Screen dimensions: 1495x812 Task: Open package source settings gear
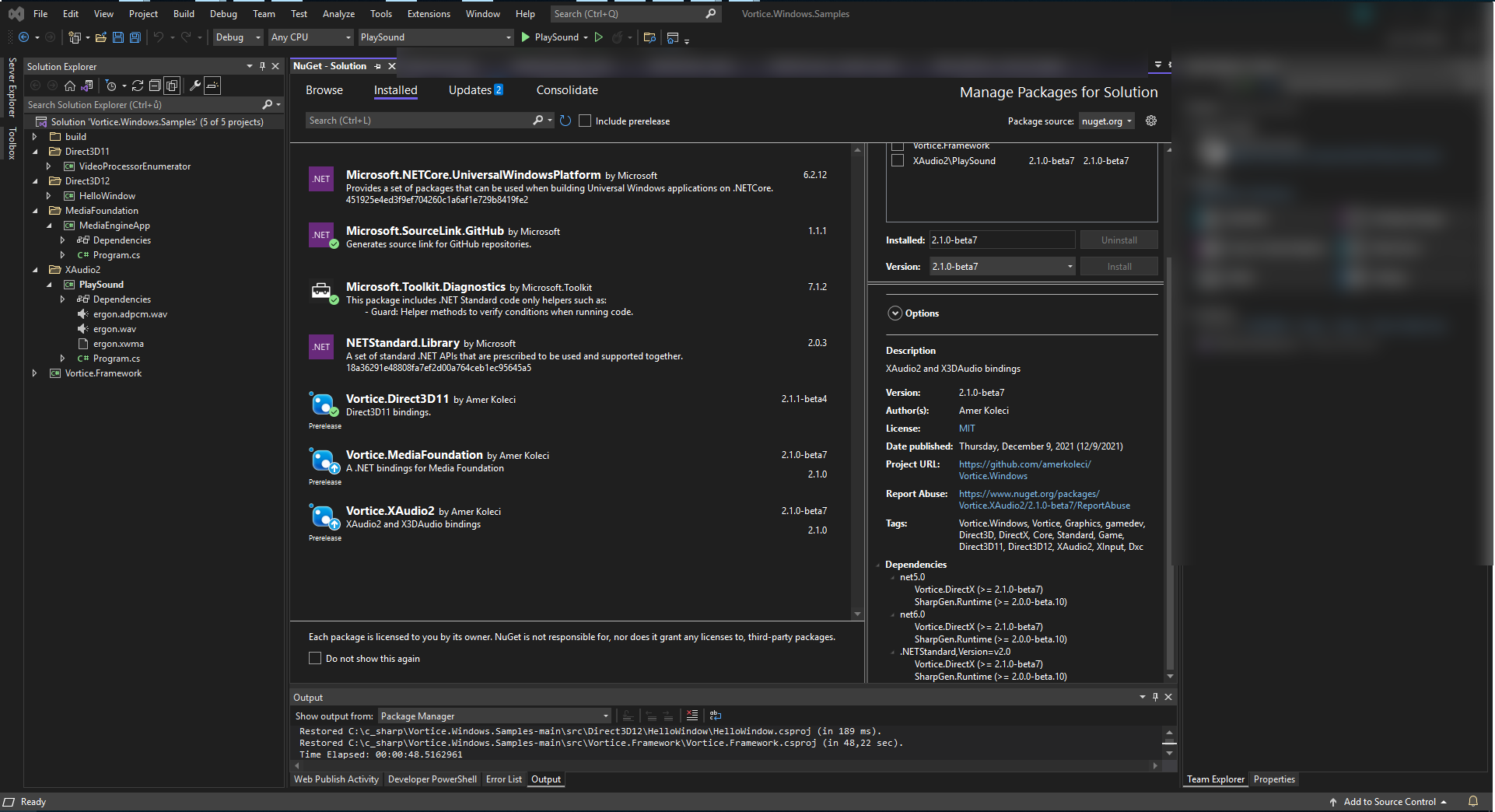[1150, 121]
